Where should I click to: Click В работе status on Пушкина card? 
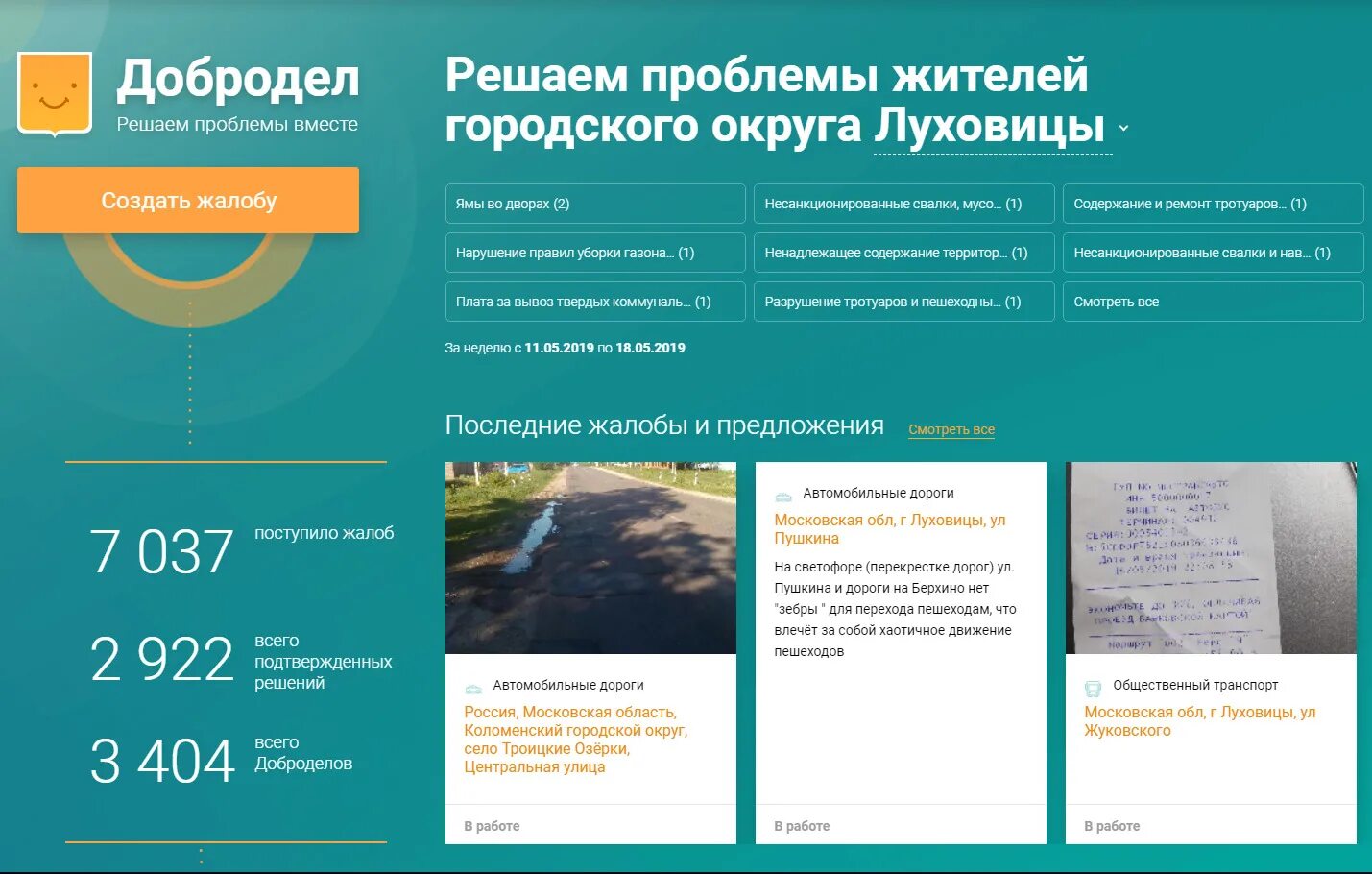pyautogui.click(x=802, y=826)
